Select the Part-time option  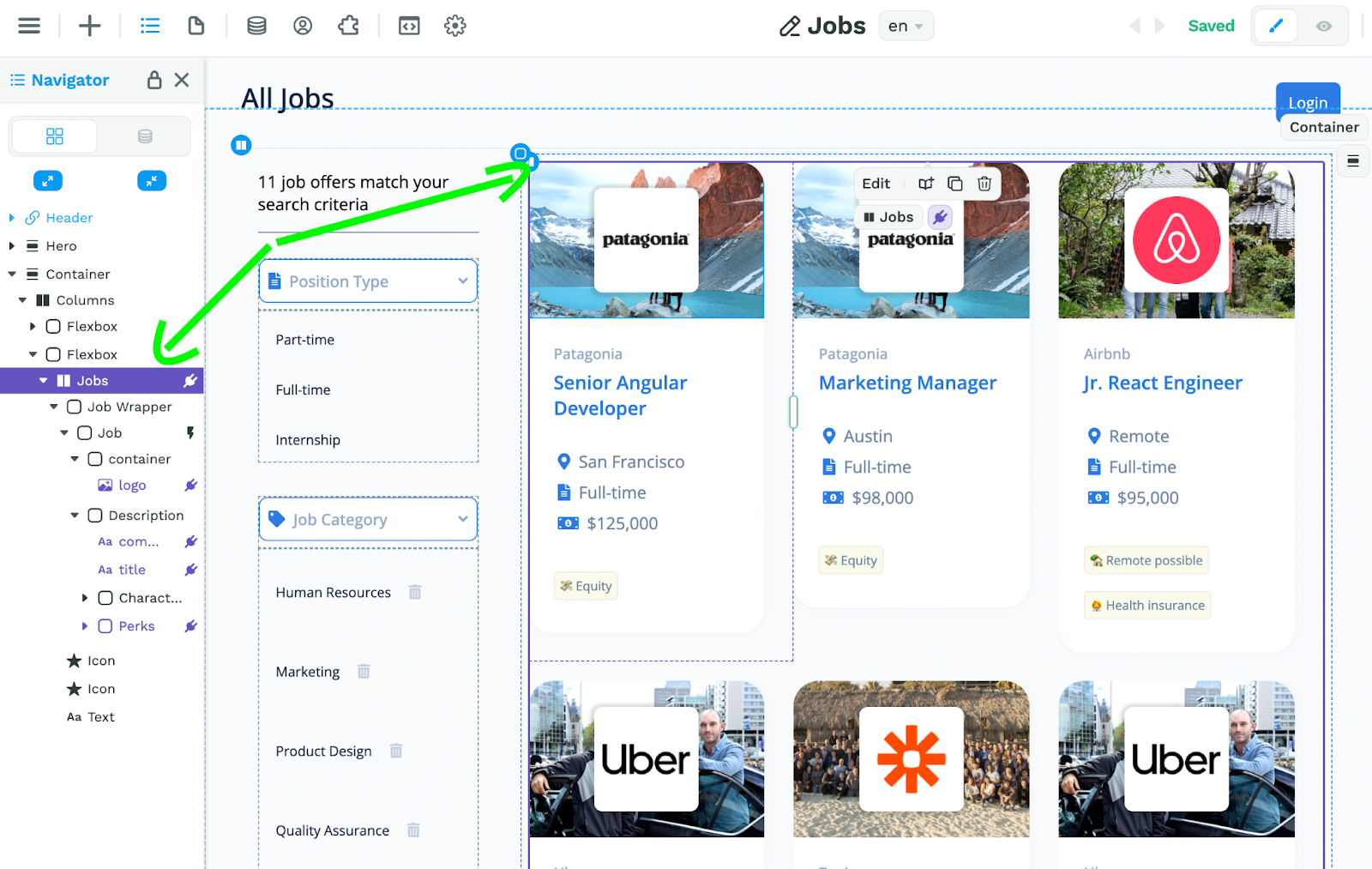click(305, 340)
